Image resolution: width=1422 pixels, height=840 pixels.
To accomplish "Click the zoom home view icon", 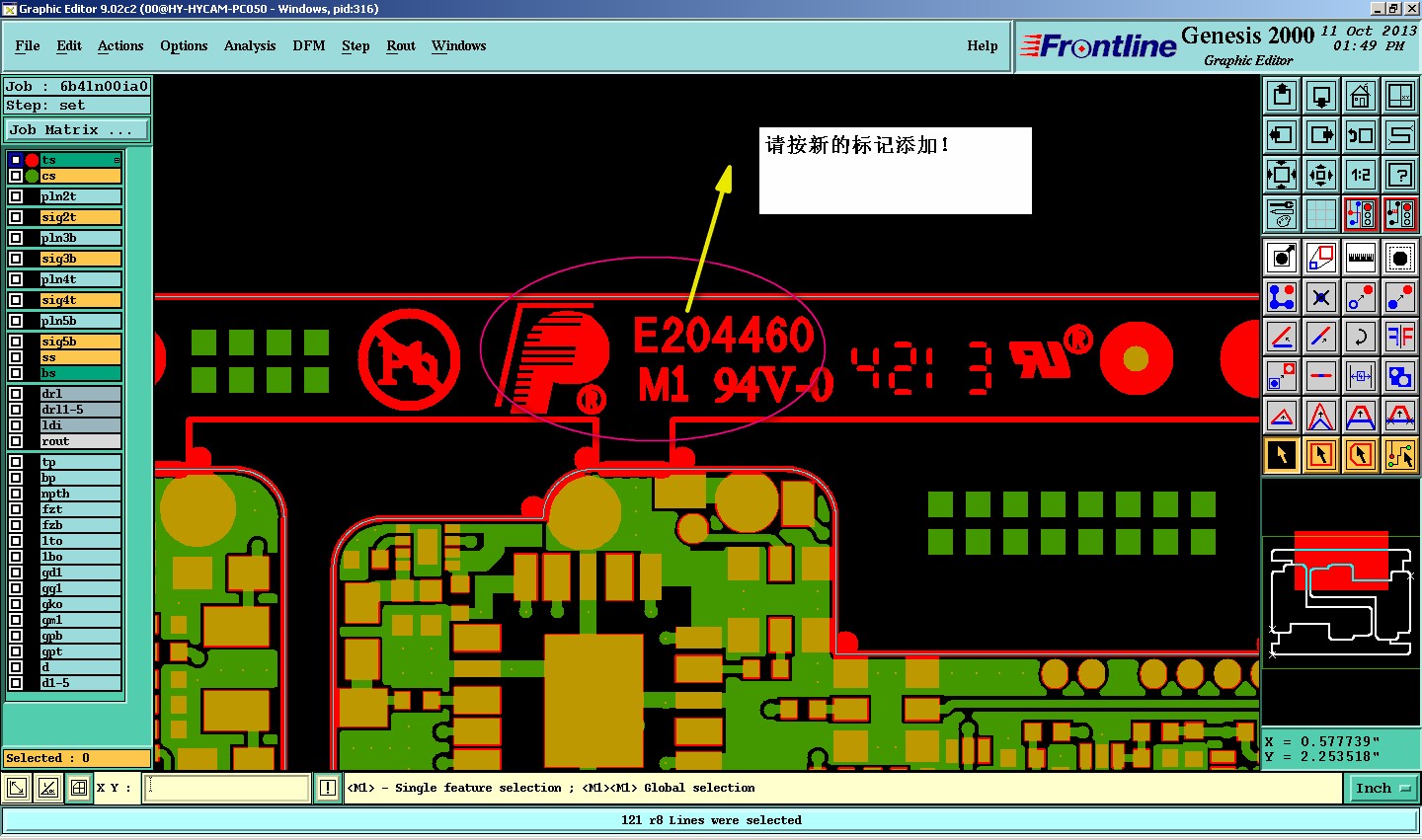I will (x=1361, y=96).
